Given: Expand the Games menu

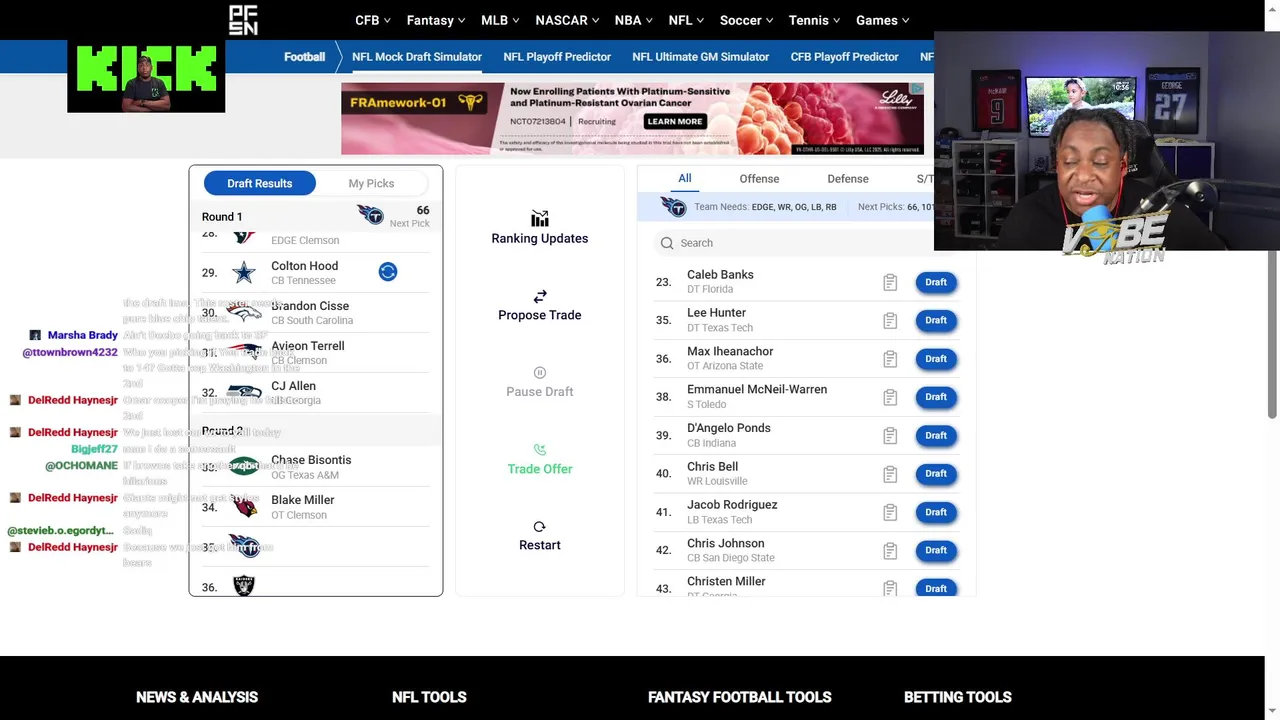Looking at the screenshot, I should coord(883,20).
